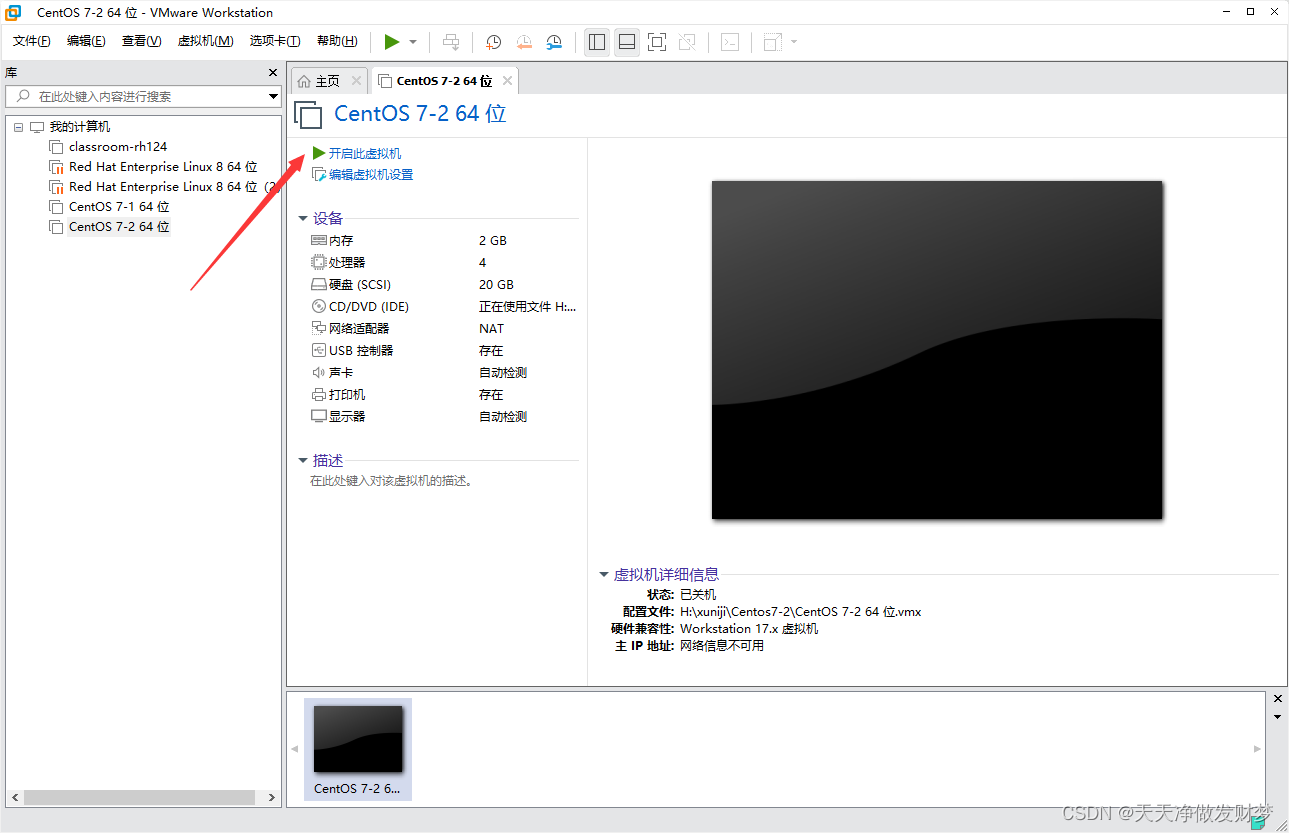This screenshot has width=1289, height=833.
Task: Close the library panel with its X
Action: pos(273,73)
